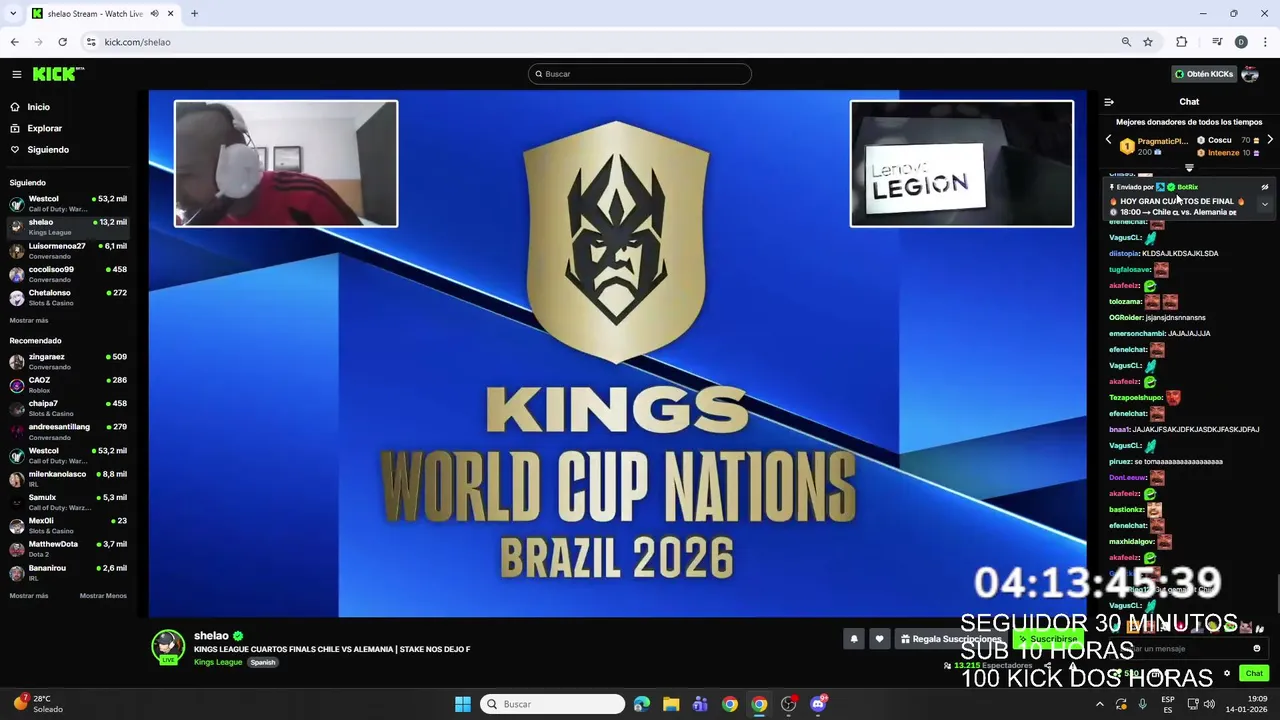
Task: Mute the audio icon on shelao tab
Action: (155, 13)
